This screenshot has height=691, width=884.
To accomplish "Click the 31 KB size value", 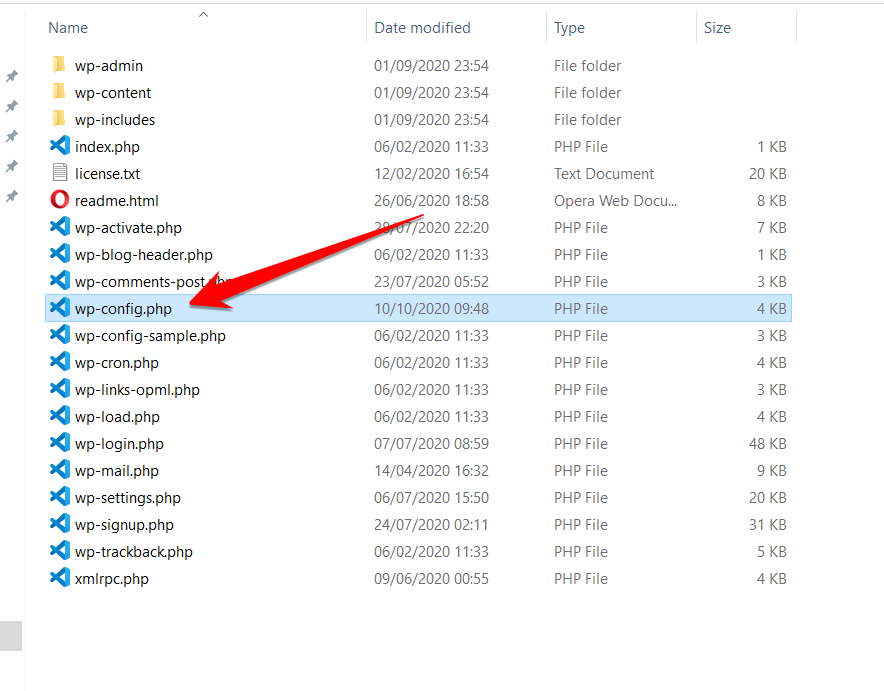I will (x=767, y=525).
